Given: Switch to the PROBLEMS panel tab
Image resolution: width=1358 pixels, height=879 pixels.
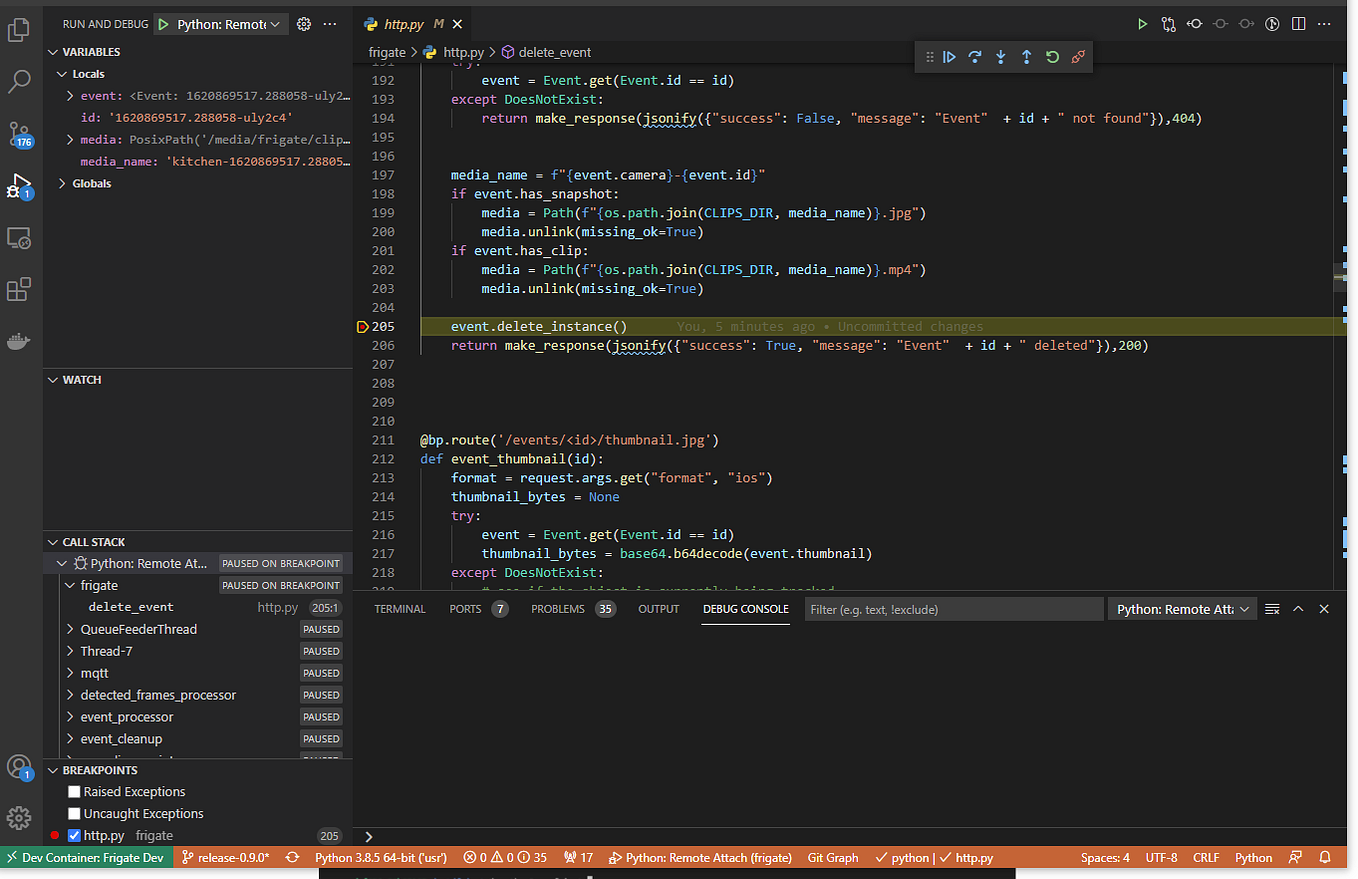Looking at the screenshot, I should (557, 609).
